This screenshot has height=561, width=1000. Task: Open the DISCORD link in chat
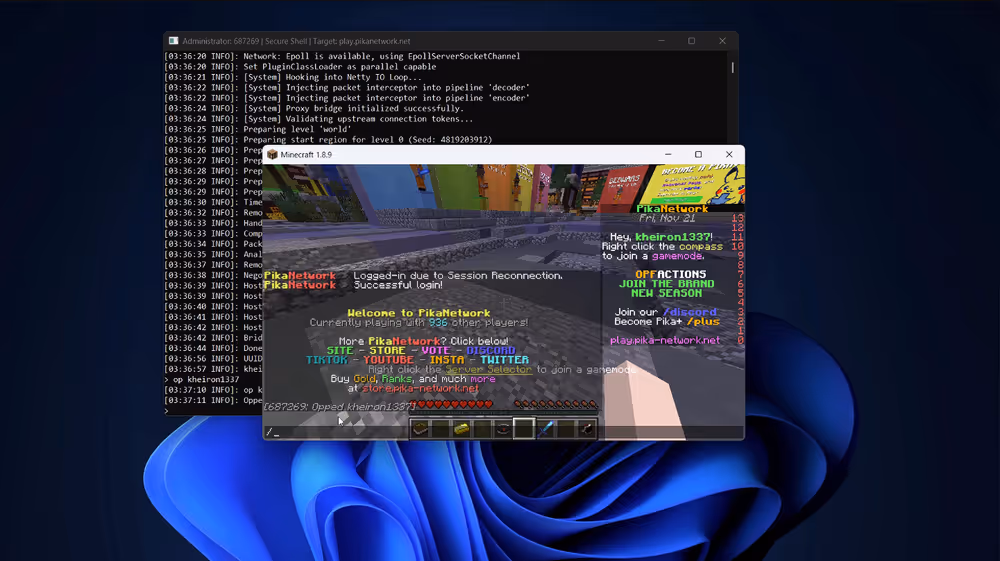(490, 351)
